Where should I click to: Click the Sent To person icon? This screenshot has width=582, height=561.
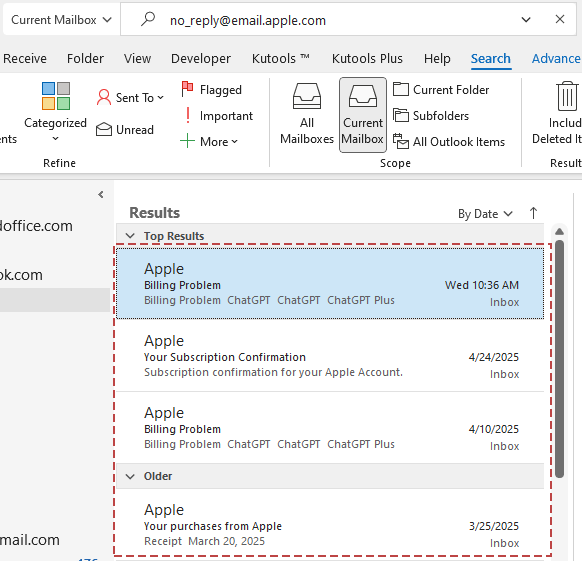pyautogui.click(x=104, y=97)
